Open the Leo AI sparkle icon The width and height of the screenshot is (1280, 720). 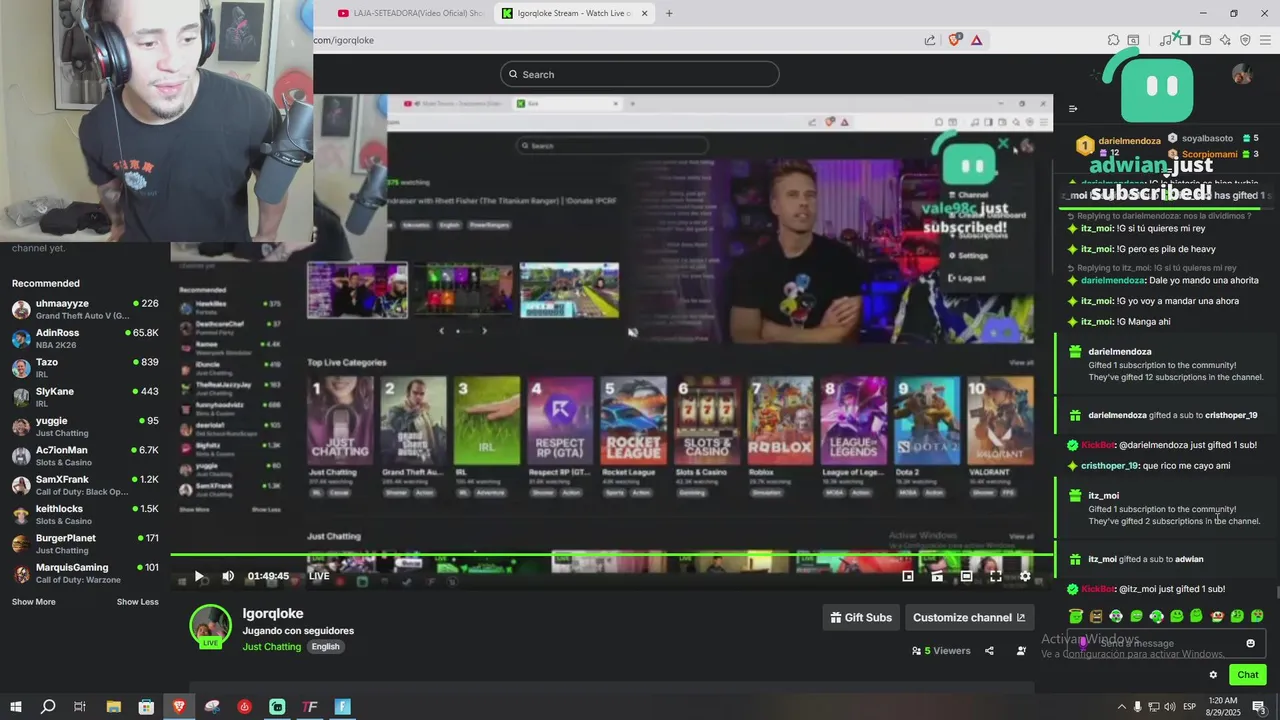tap(1225, 40)
